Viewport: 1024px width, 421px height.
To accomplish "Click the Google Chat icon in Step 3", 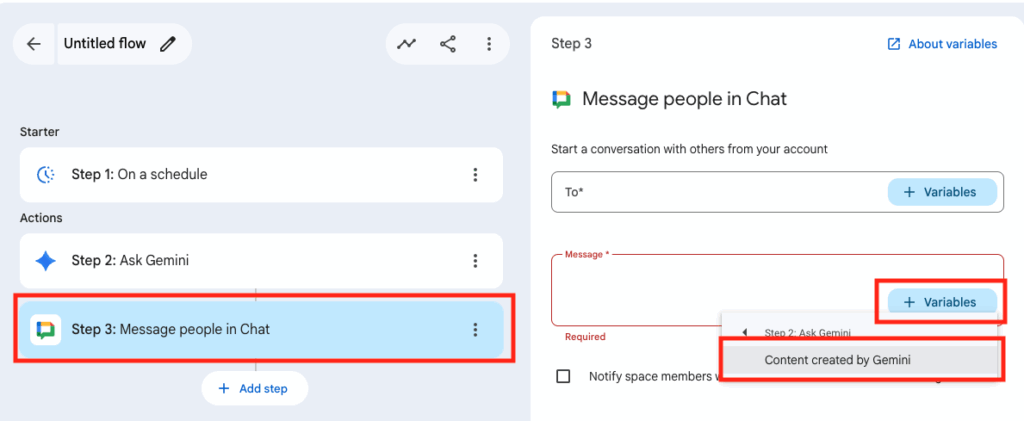I will pyautogui.click(x=46, y=329).
